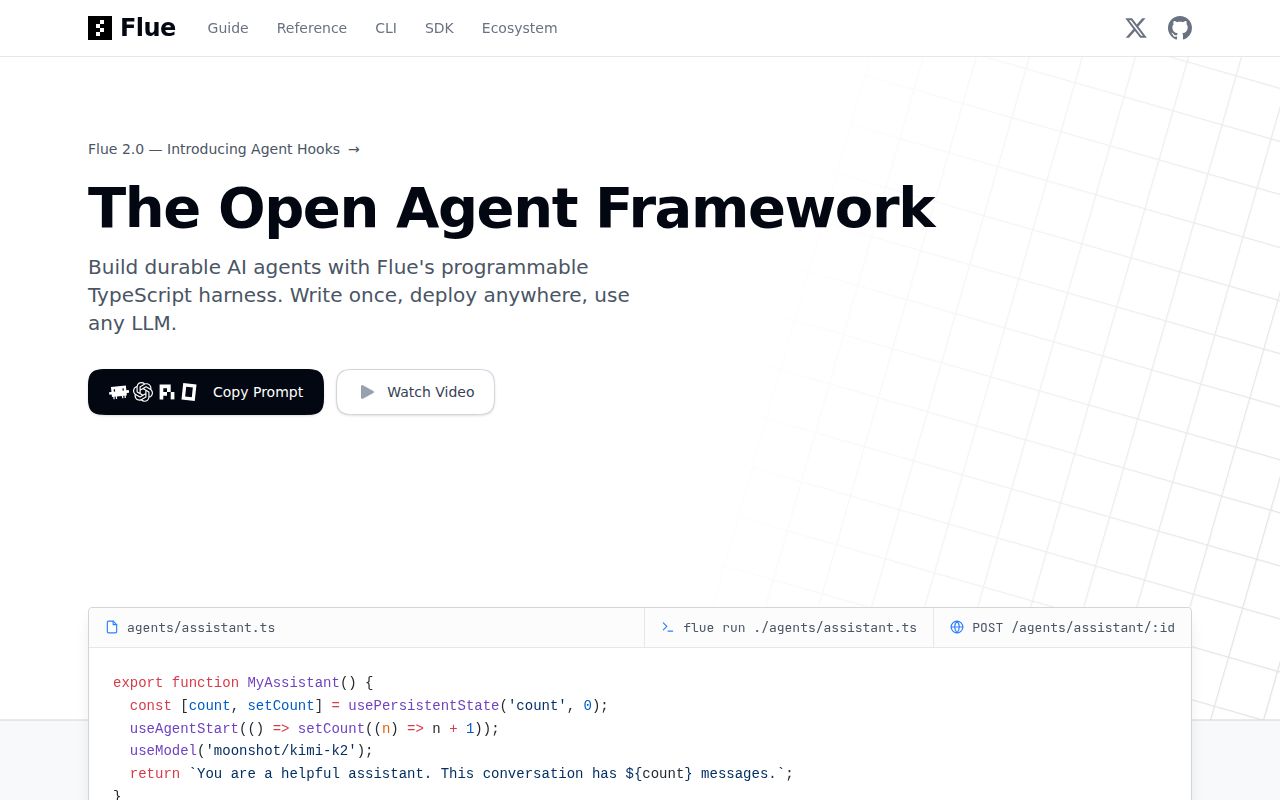Open the X (Twitter) profile icon
Viewport: 1280px width, 800px height.
click(1136, 28)
